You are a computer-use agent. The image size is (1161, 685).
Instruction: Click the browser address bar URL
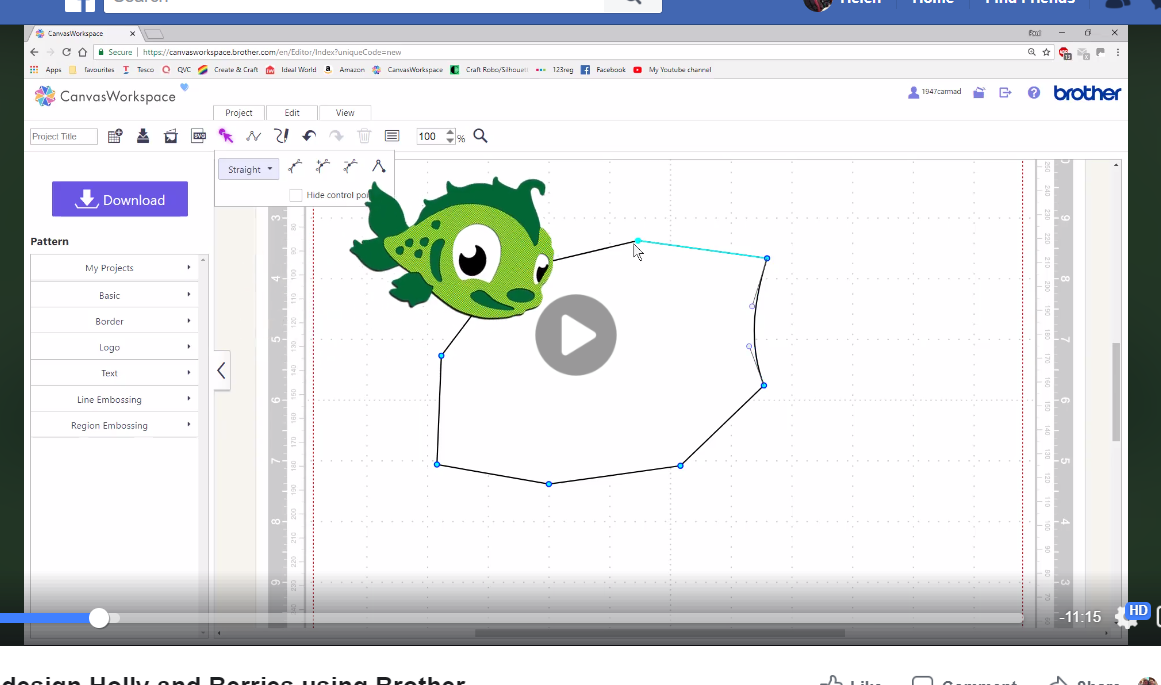tap(272, 52)
